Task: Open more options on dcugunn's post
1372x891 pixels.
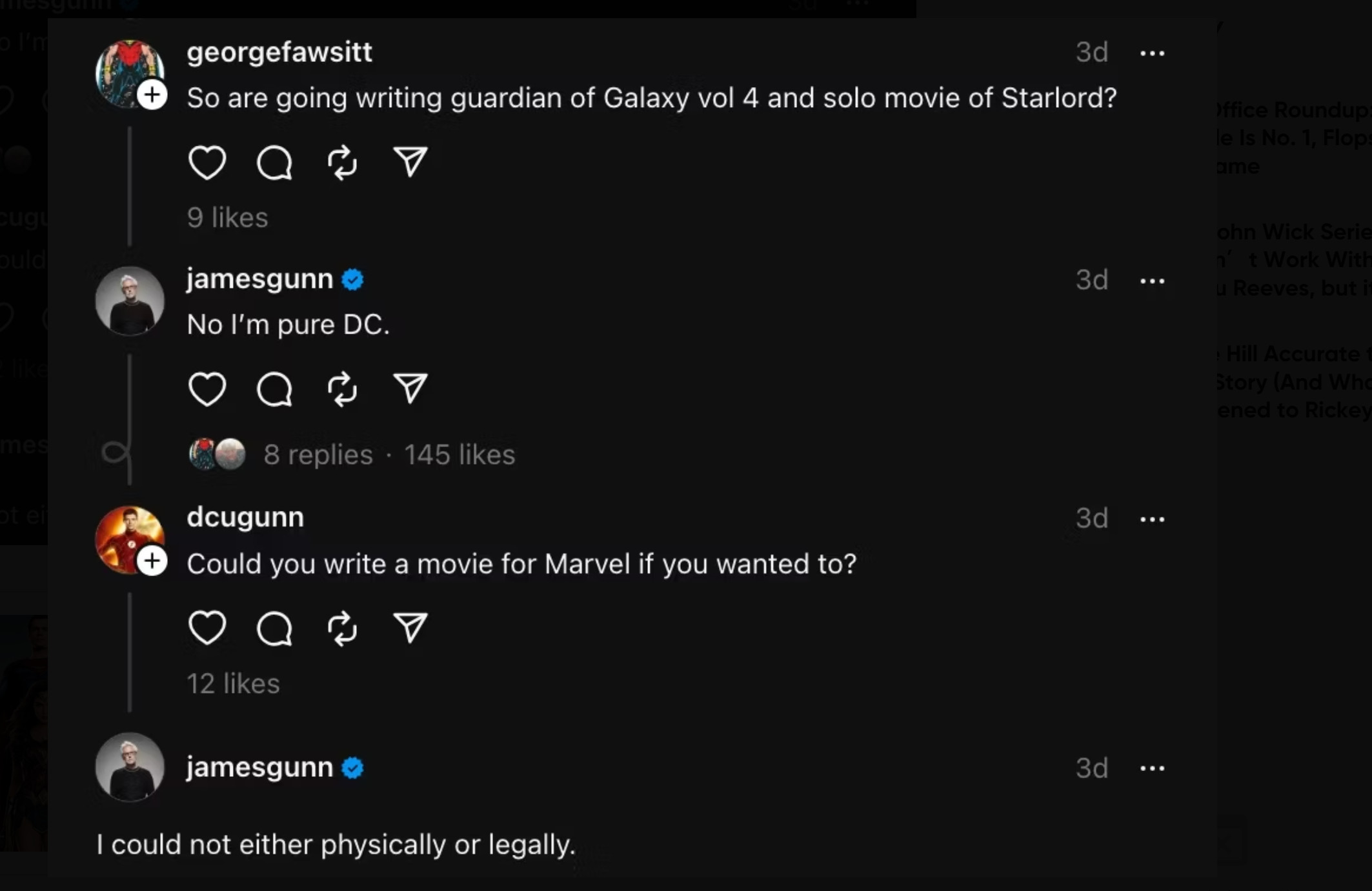Action: pos(1152,519)
